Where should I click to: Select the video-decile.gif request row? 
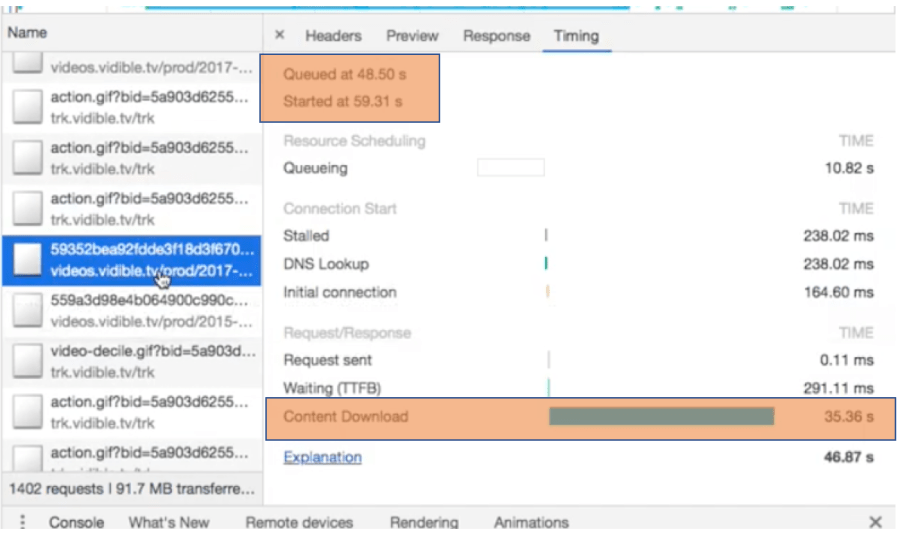click(x=150, y=362)
